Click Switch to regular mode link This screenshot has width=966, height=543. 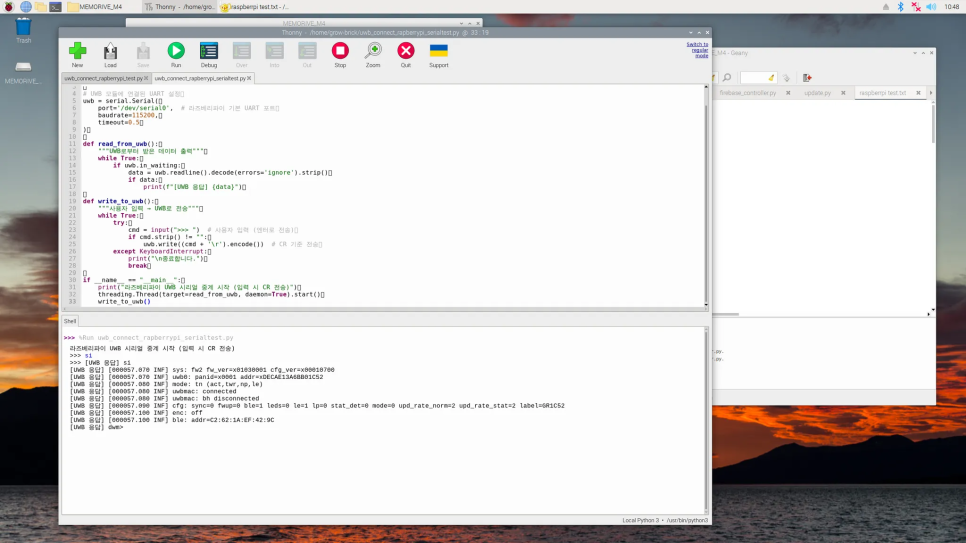[x=697, y=50]
